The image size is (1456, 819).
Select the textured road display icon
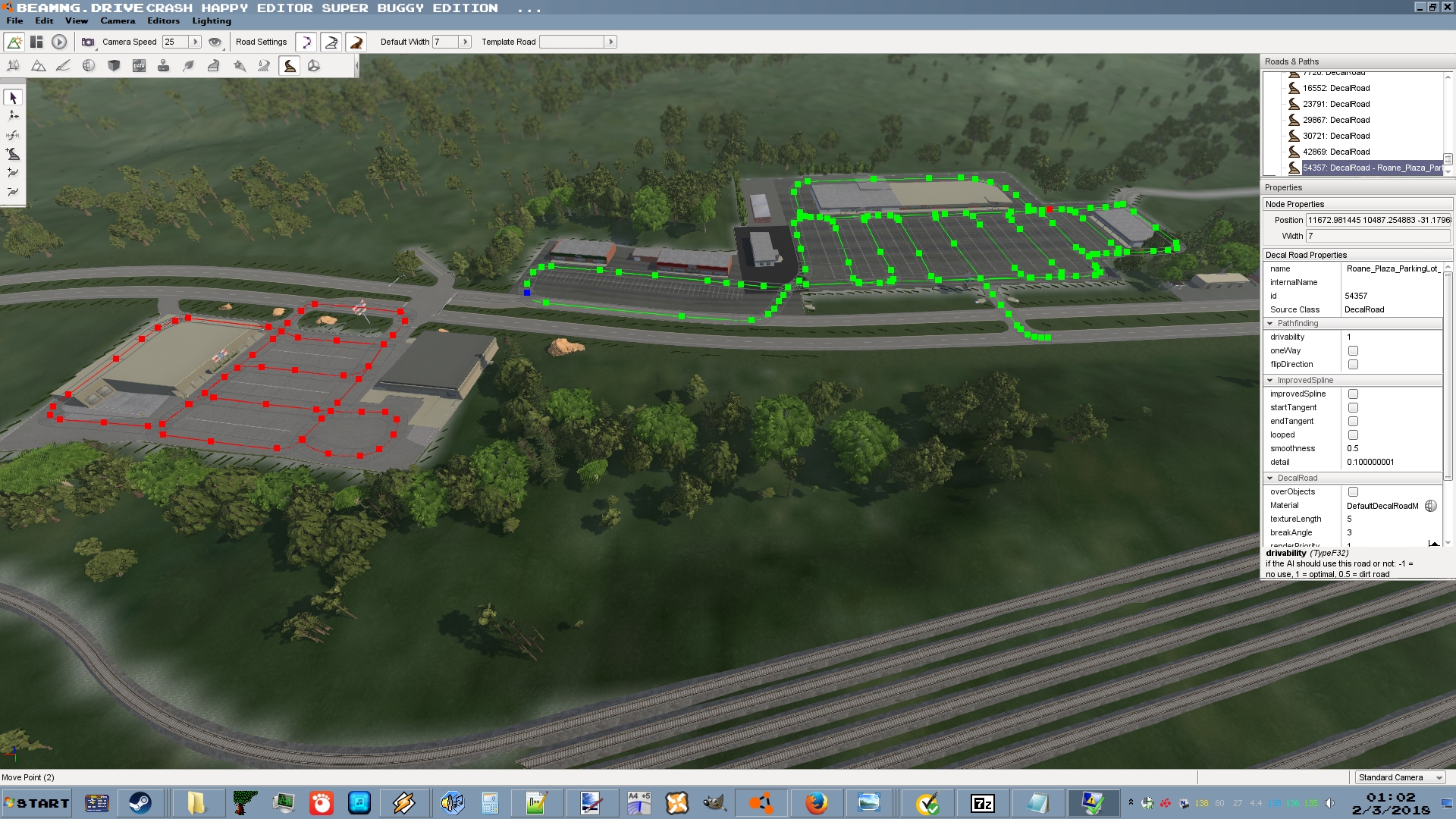click(356, 42)
